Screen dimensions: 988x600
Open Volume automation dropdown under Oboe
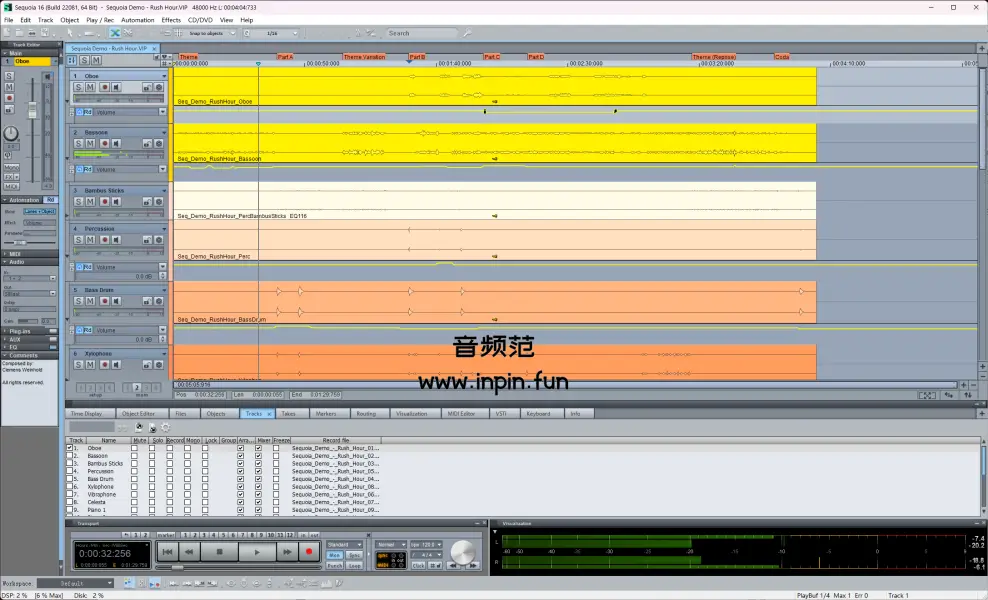pyautogui.click(x=162, y=112)
